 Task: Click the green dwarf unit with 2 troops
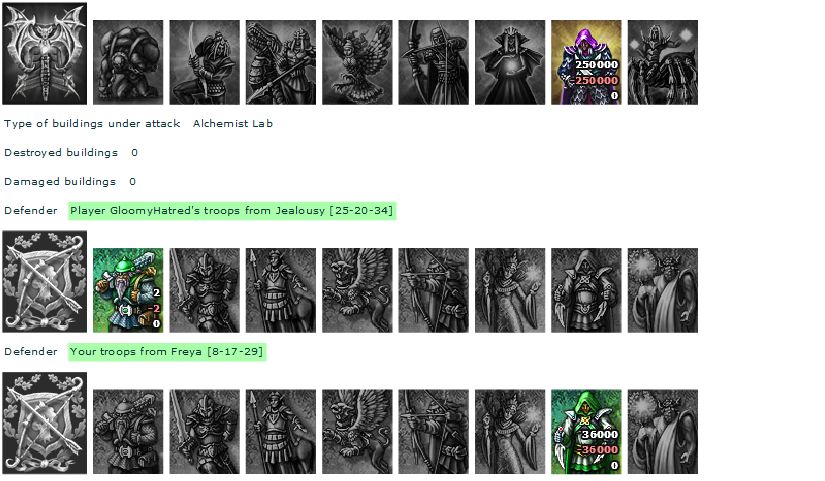tap(128, 290)
